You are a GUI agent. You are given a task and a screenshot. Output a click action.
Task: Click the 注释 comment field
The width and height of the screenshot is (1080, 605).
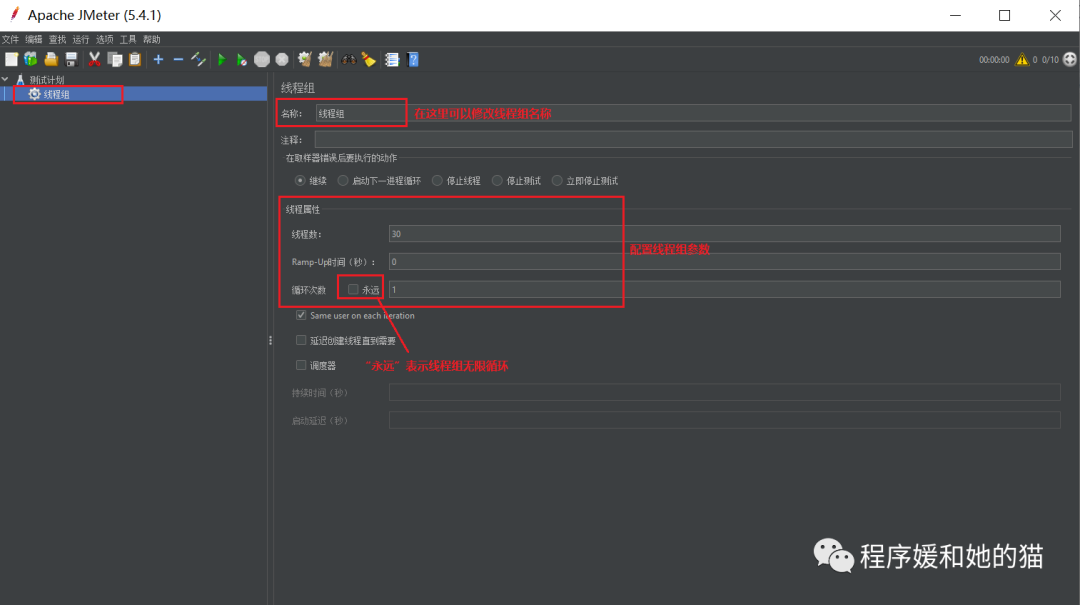point(693,139)
